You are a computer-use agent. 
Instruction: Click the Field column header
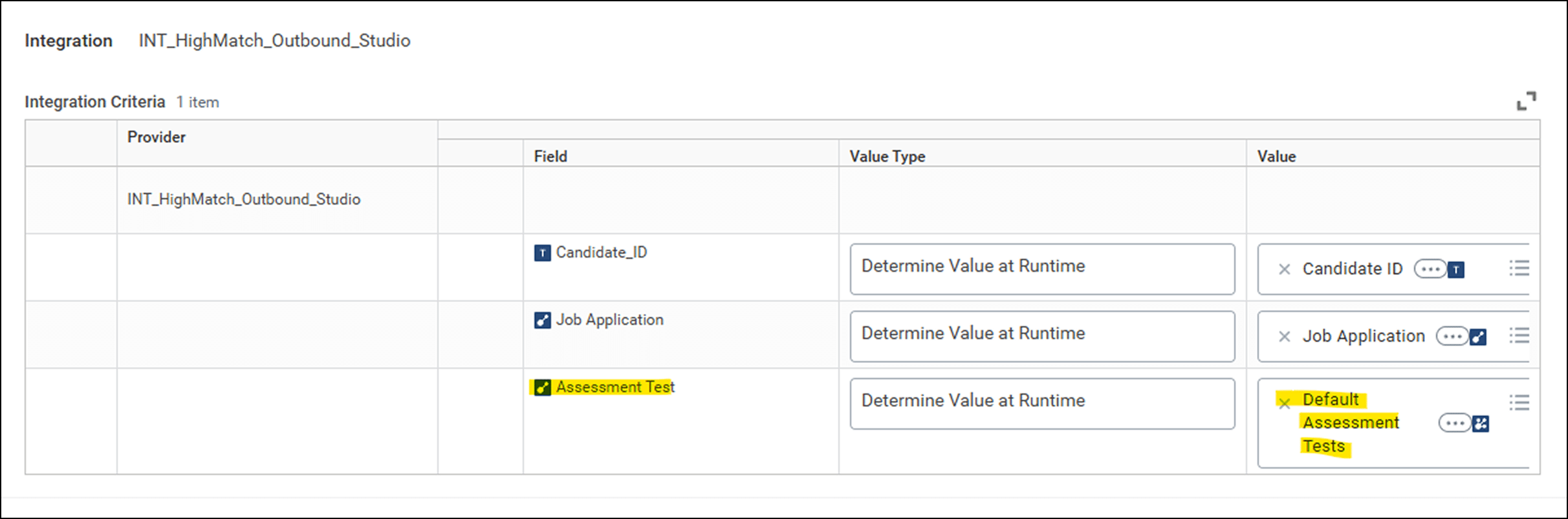coord(550,157)
